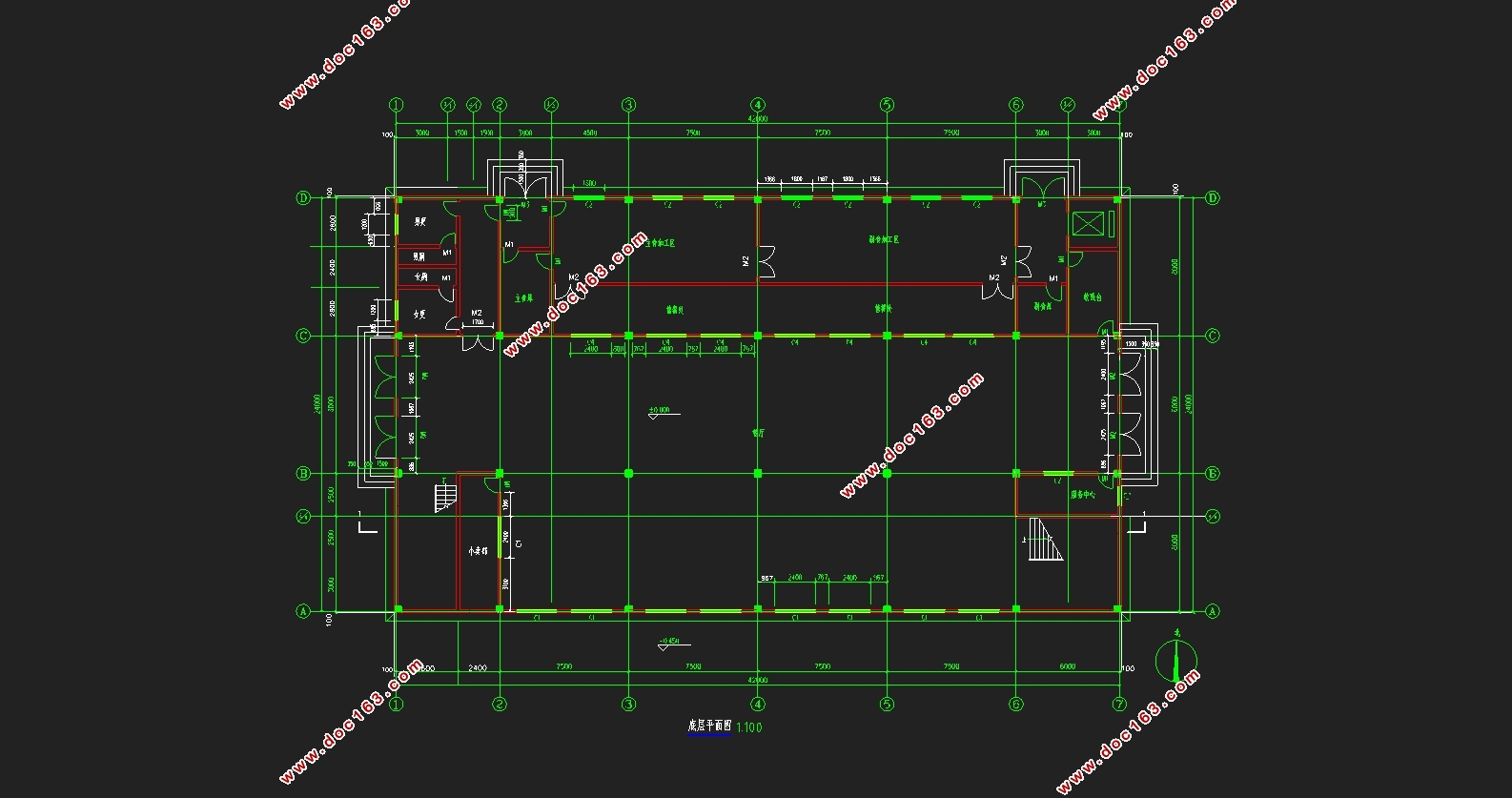1512x798 pixels.
Task: Click the 2400 dimension in the bottom dimension row
Action: pyautogui.click(x=478, y=667)
